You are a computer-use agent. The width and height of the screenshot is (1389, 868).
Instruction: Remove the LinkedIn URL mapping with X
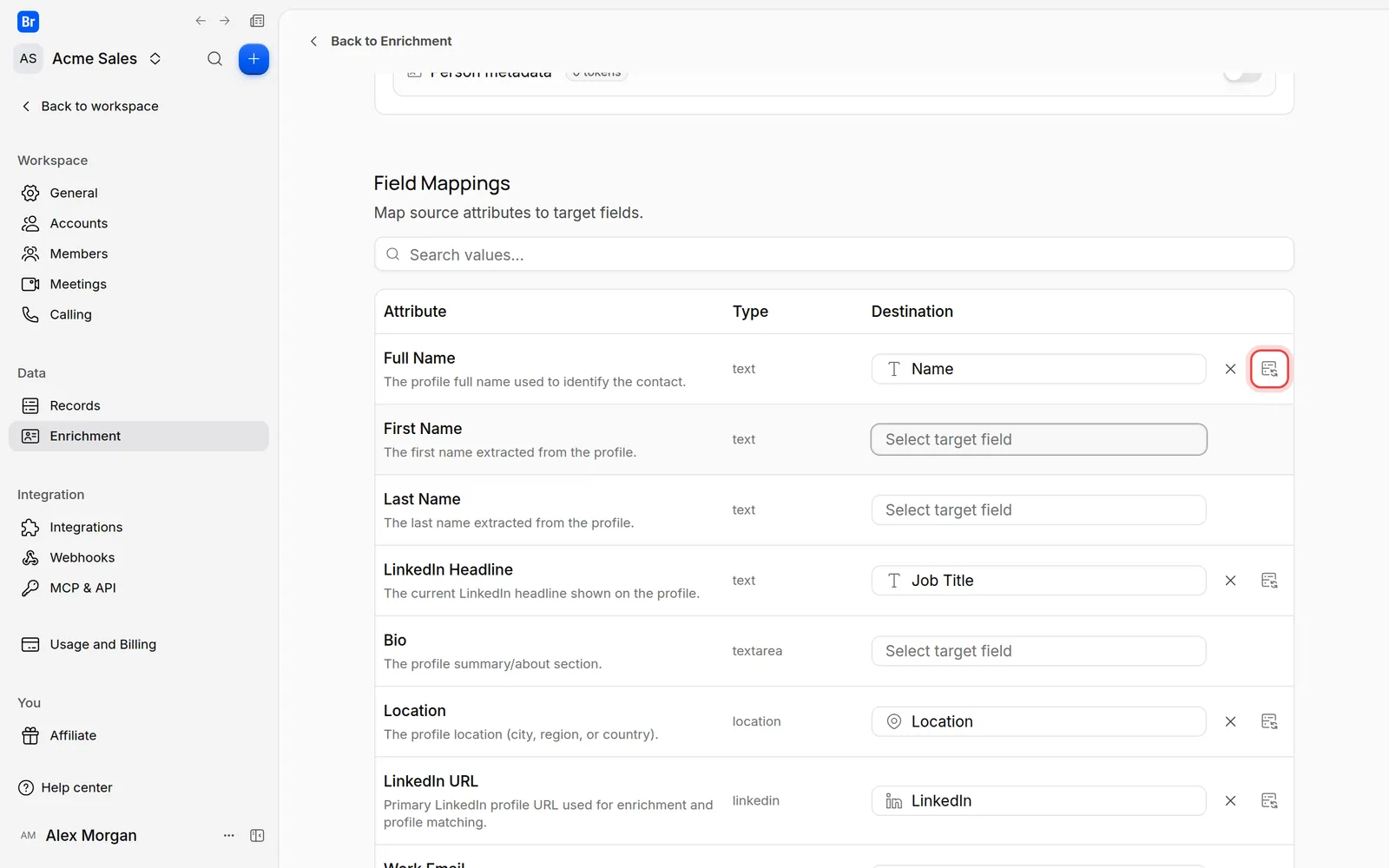(x=1230, y=800)
